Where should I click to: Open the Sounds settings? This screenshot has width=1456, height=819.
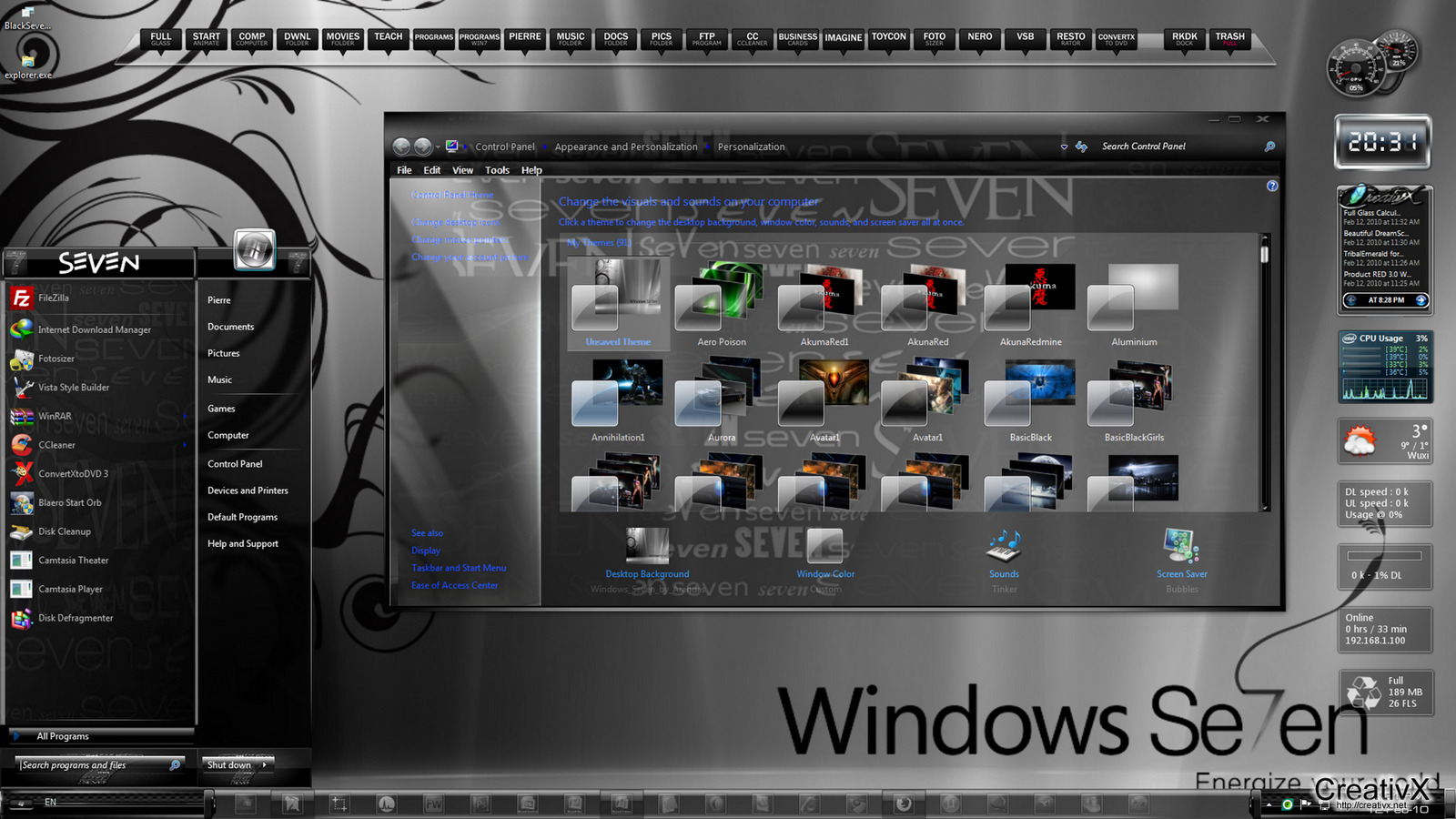coord(1005,555)
